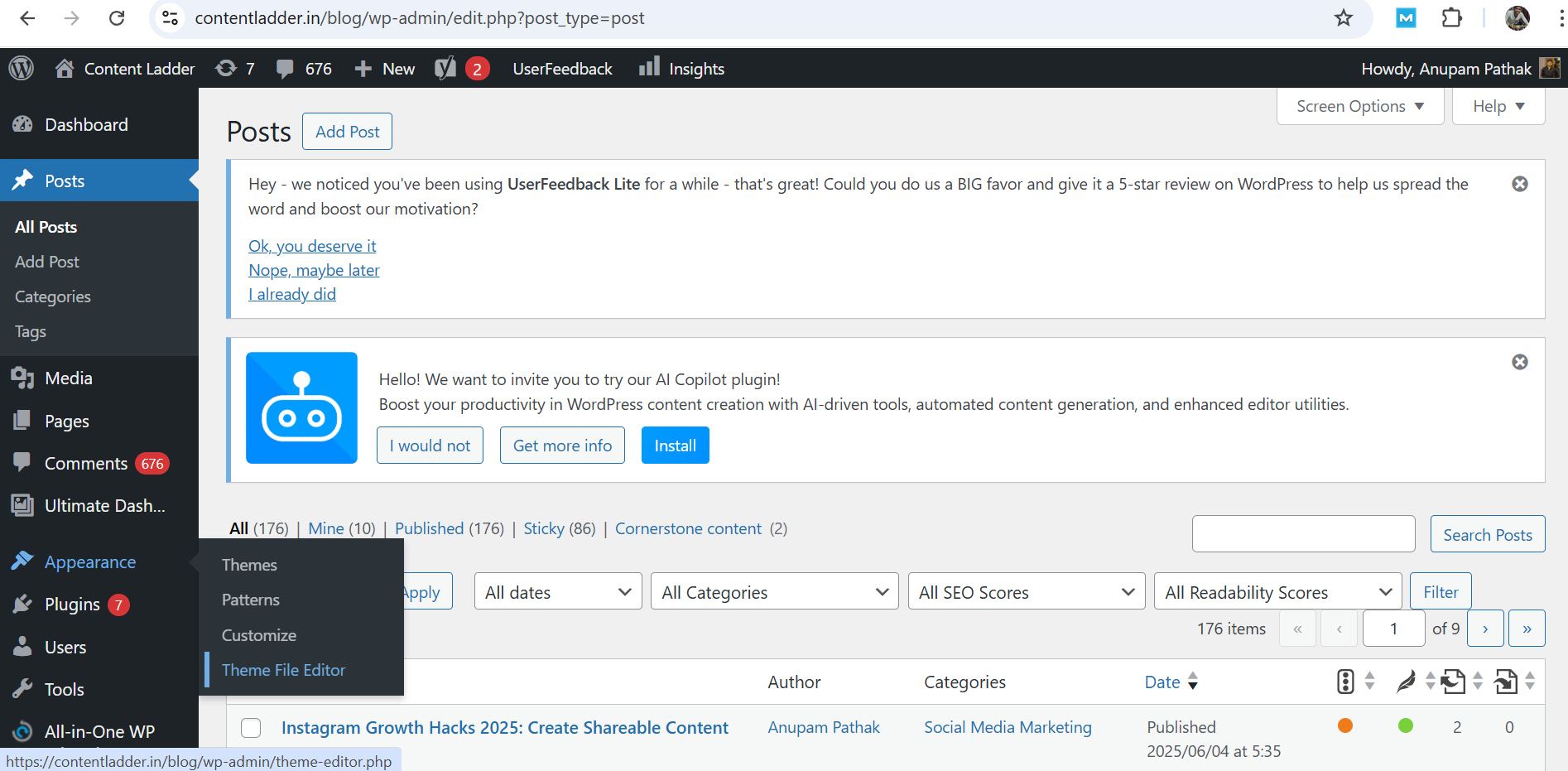This screenshot has width=1568, height=771.
Task: Open the Chrome profile avatar
Action: tap(1517, 18)
